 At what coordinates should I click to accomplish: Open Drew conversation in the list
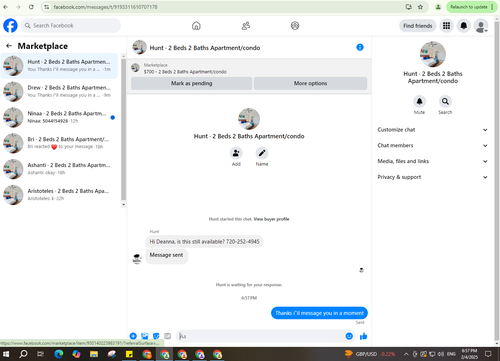coord(59,91)
